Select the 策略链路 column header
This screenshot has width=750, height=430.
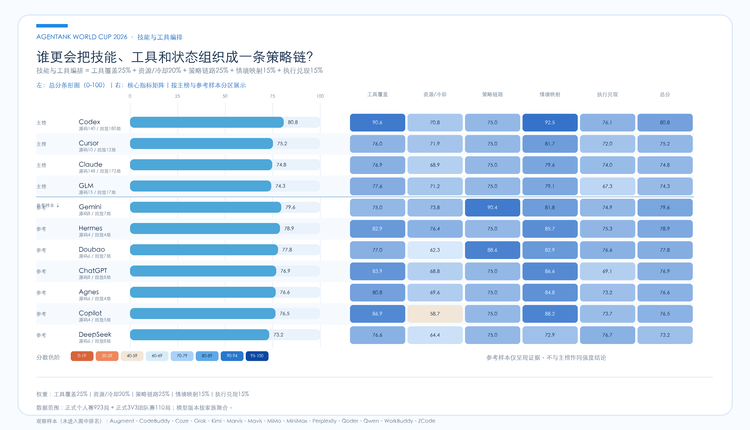(492, 95)
